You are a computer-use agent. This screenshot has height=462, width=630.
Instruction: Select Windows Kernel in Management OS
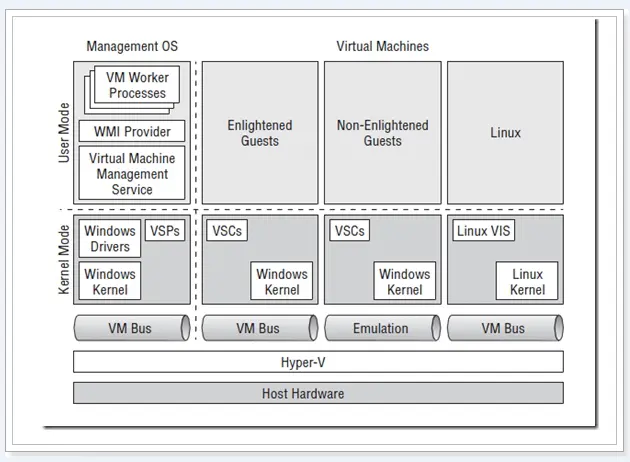(110, 281)
